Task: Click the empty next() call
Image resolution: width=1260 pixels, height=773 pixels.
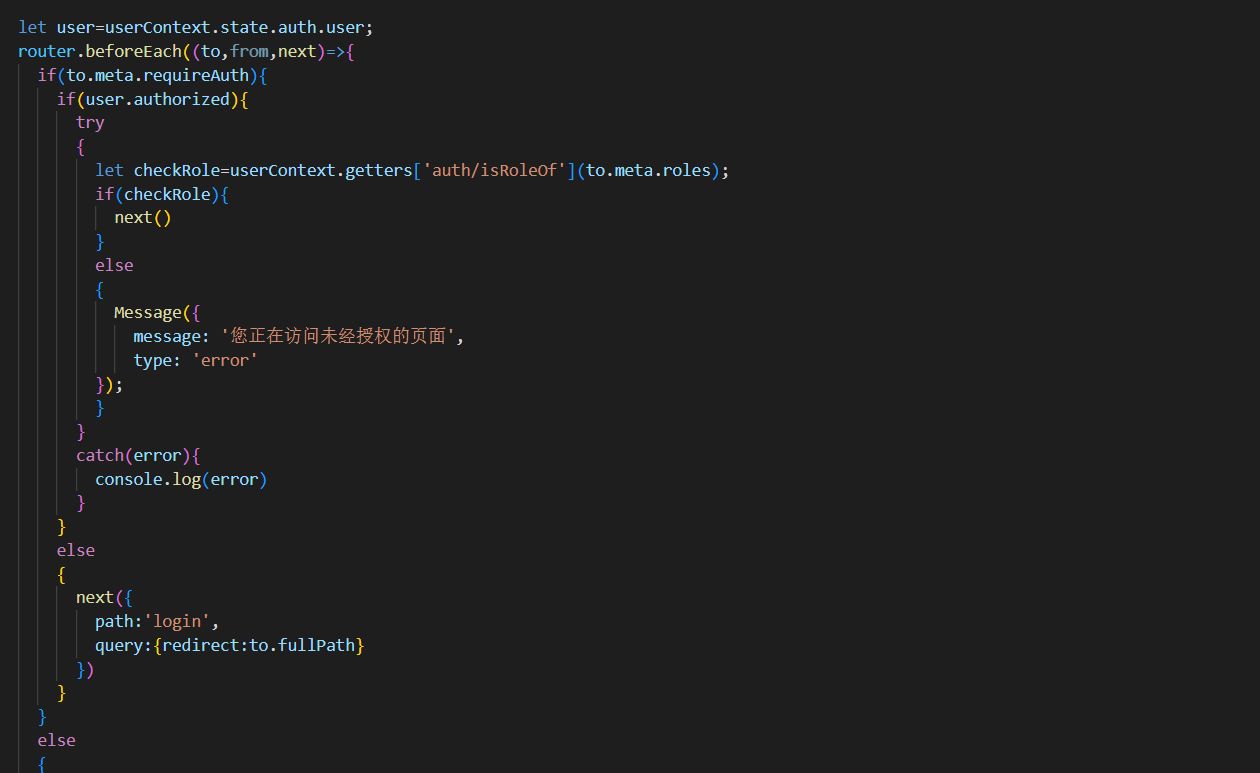Action: pyautogui.click(x=142, y=217)
